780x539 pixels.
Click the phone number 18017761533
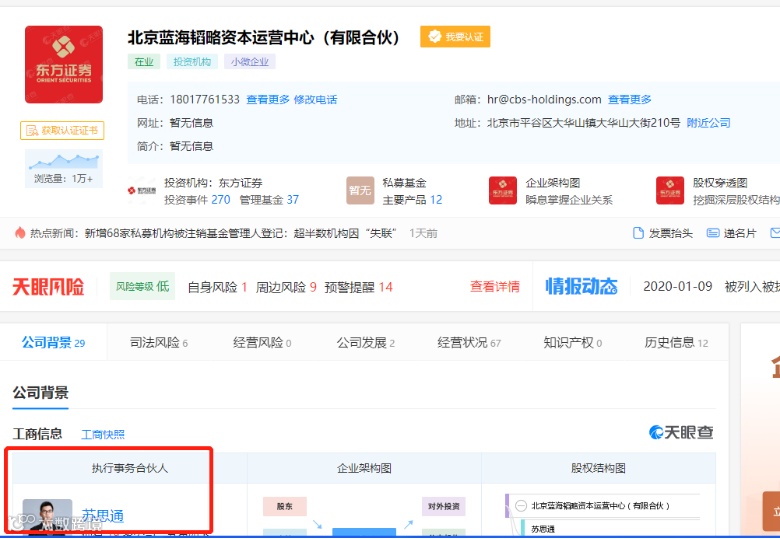point(205,99)
